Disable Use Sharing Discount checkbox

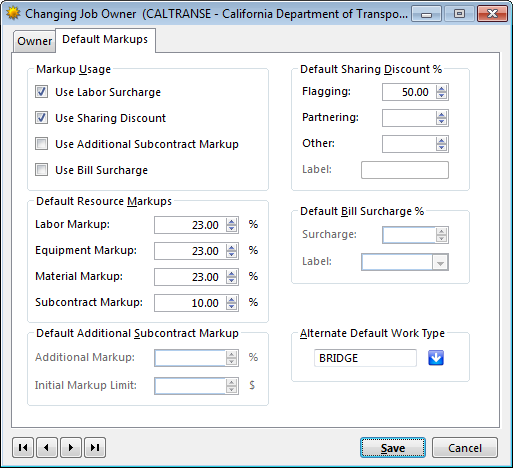point(41,118)
